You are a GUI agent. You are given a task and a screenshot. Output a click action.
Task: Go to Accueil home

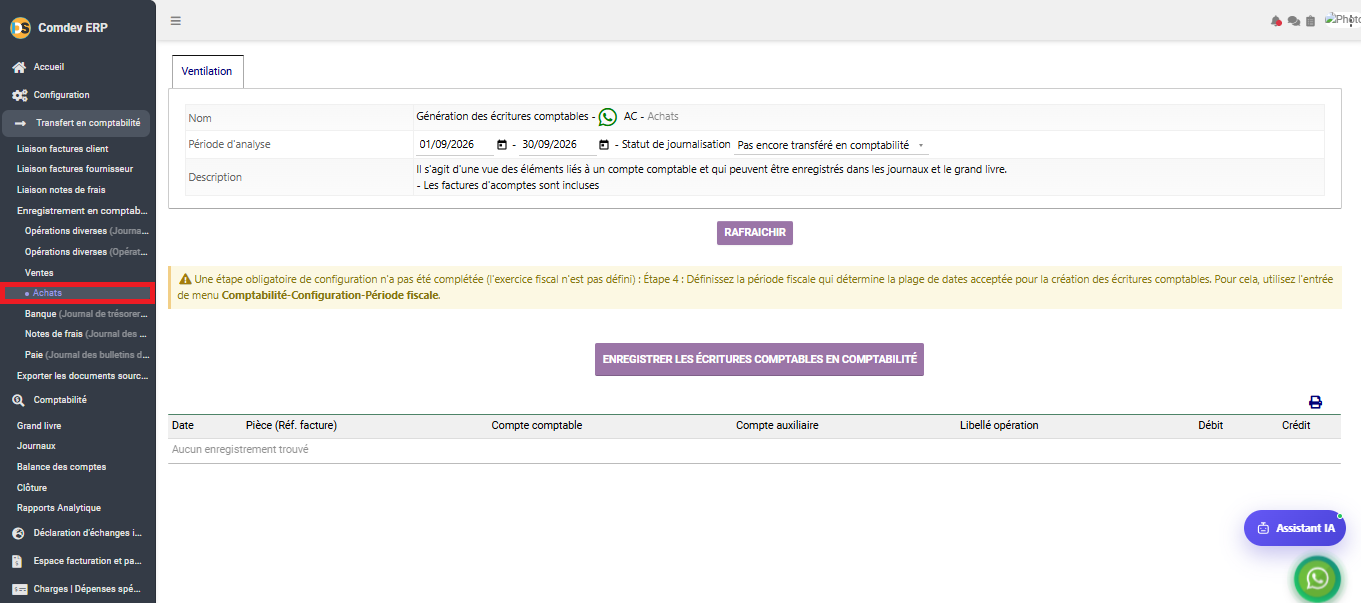49,67
